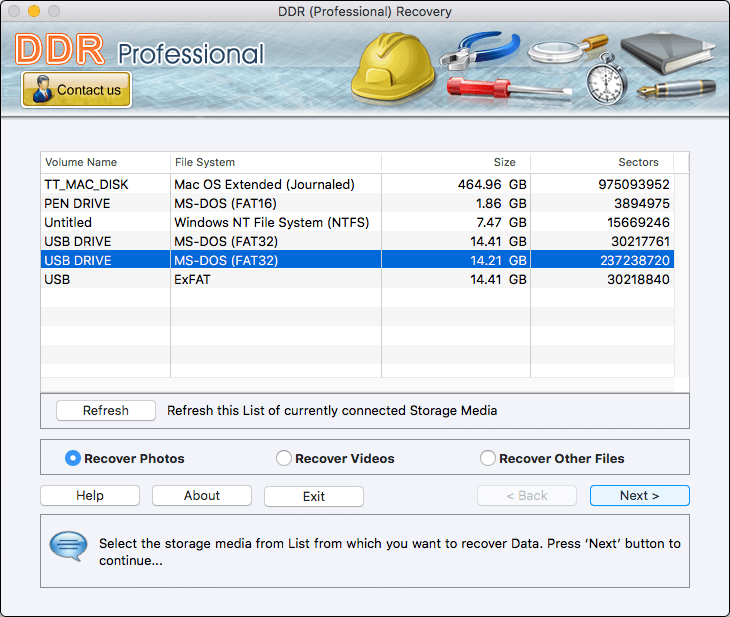Click the yellow hard hat icon
Screen dimensions: 730x617
392,67
